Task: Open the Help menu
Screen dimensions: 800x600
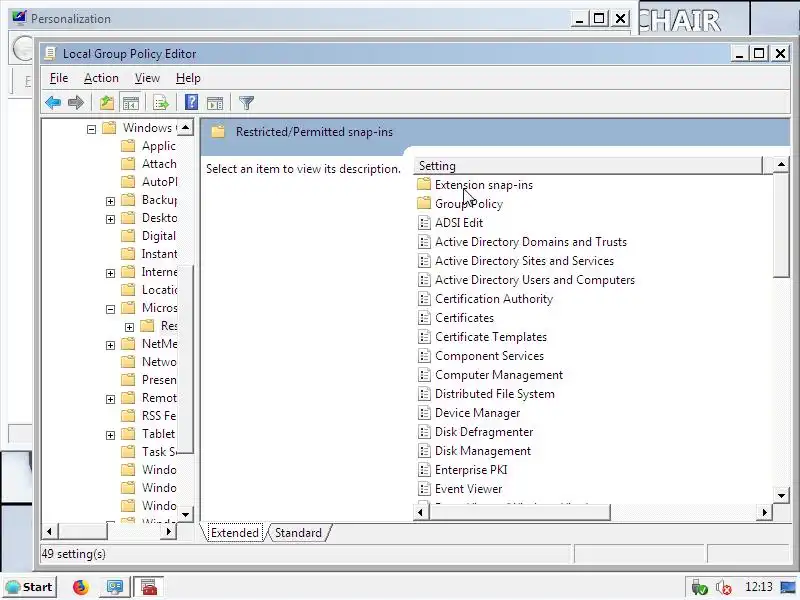Action: point(188,78)
